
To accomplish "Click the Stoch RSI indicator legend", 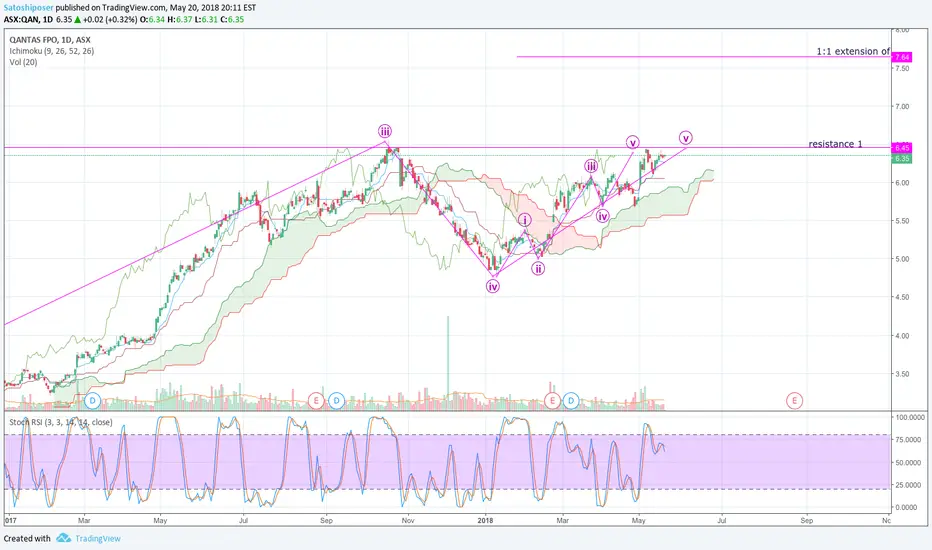I will (x=61, y=422).
